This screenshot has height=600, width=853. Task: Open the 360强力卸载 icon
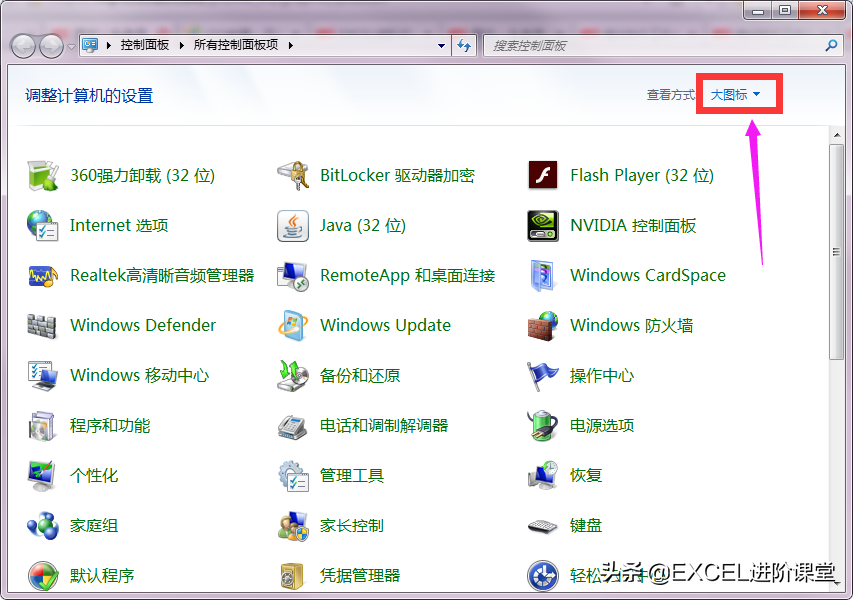tap(42, 175)
